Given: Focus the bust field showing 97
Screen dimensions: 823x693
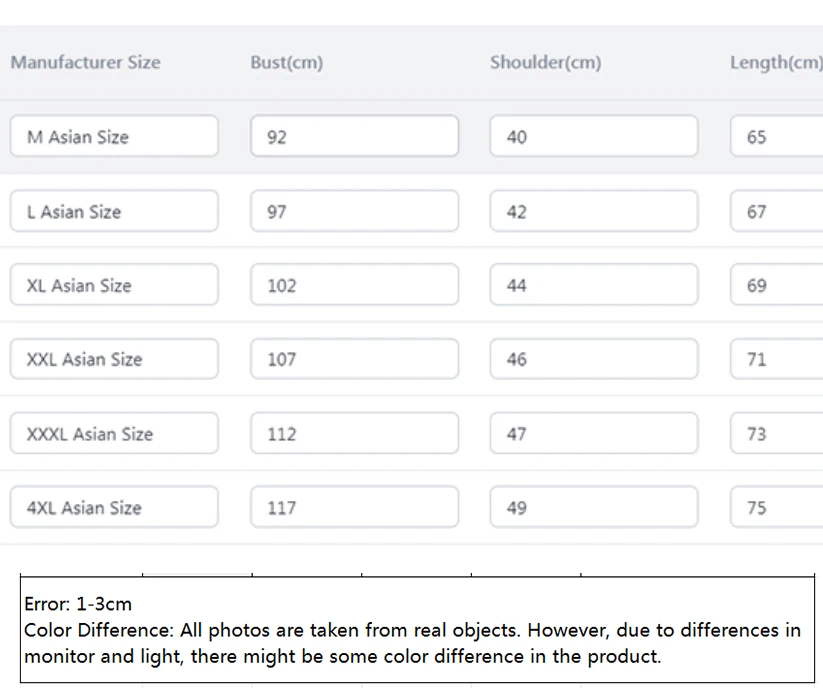Looking at the screenshot, I should coord(354,212).
